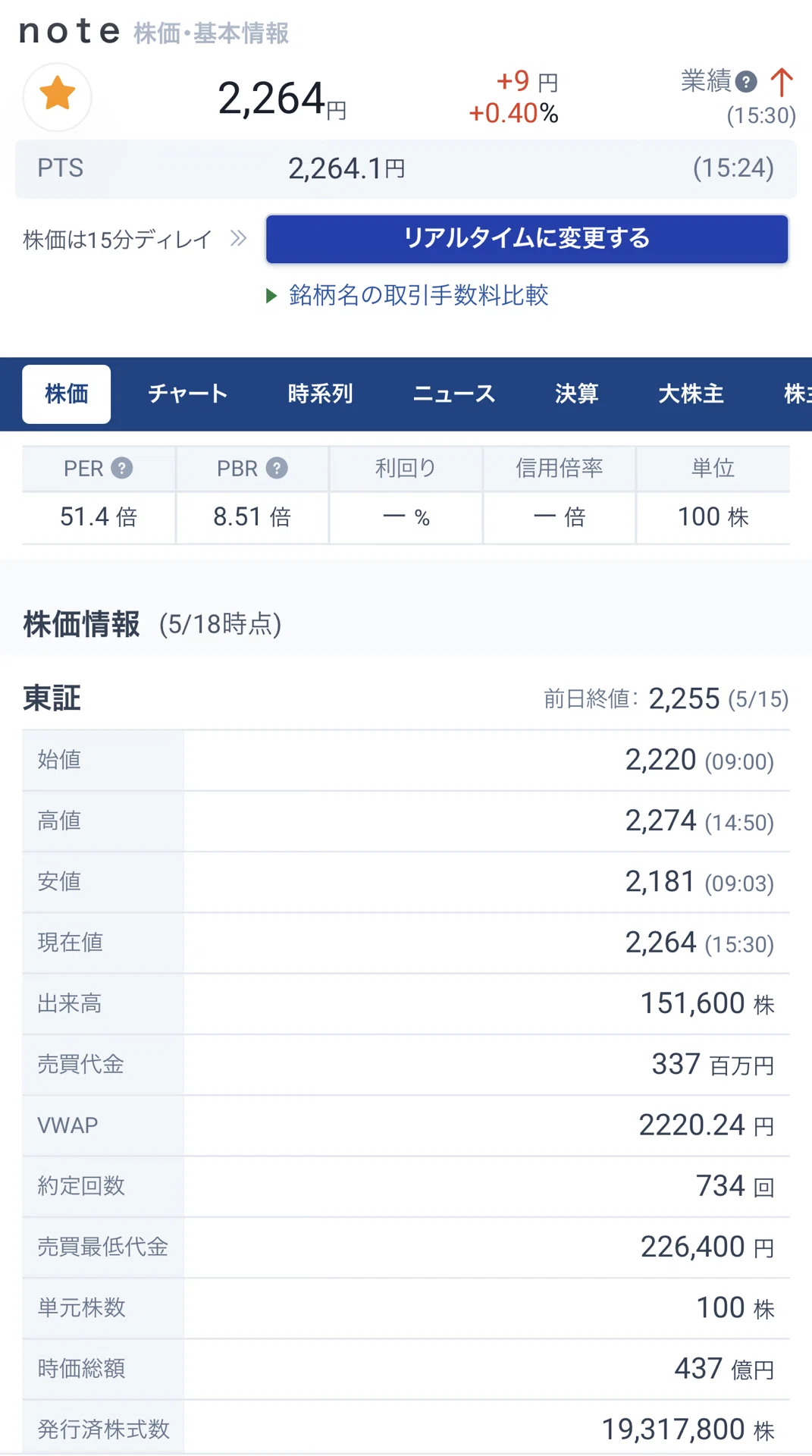
Task: Click the 信用倍率 column header
Action: 560,468
